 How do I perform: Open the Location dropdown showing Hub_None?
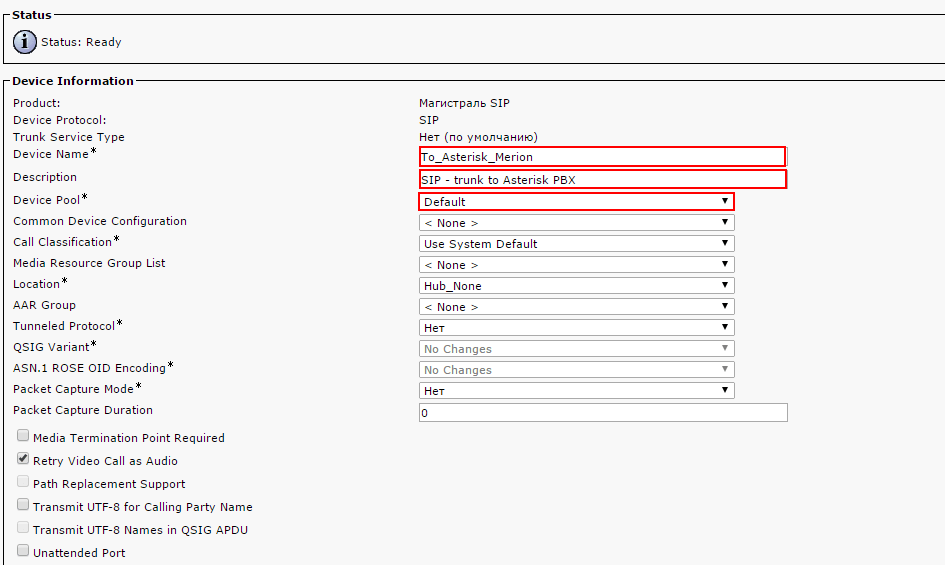576,286
